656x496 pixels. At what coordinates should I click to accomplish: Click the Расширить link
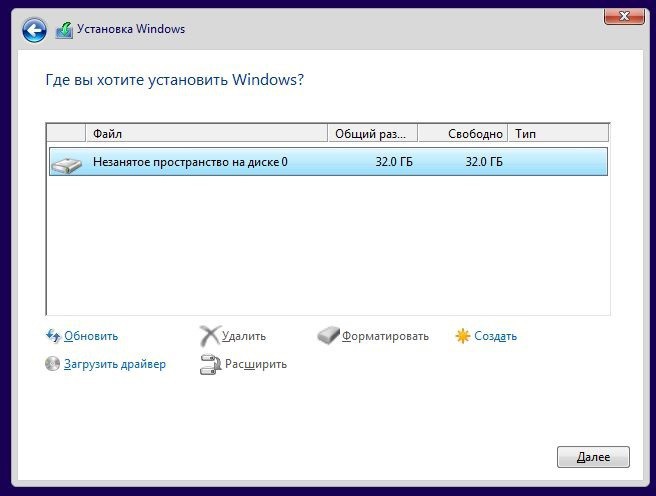256,364
